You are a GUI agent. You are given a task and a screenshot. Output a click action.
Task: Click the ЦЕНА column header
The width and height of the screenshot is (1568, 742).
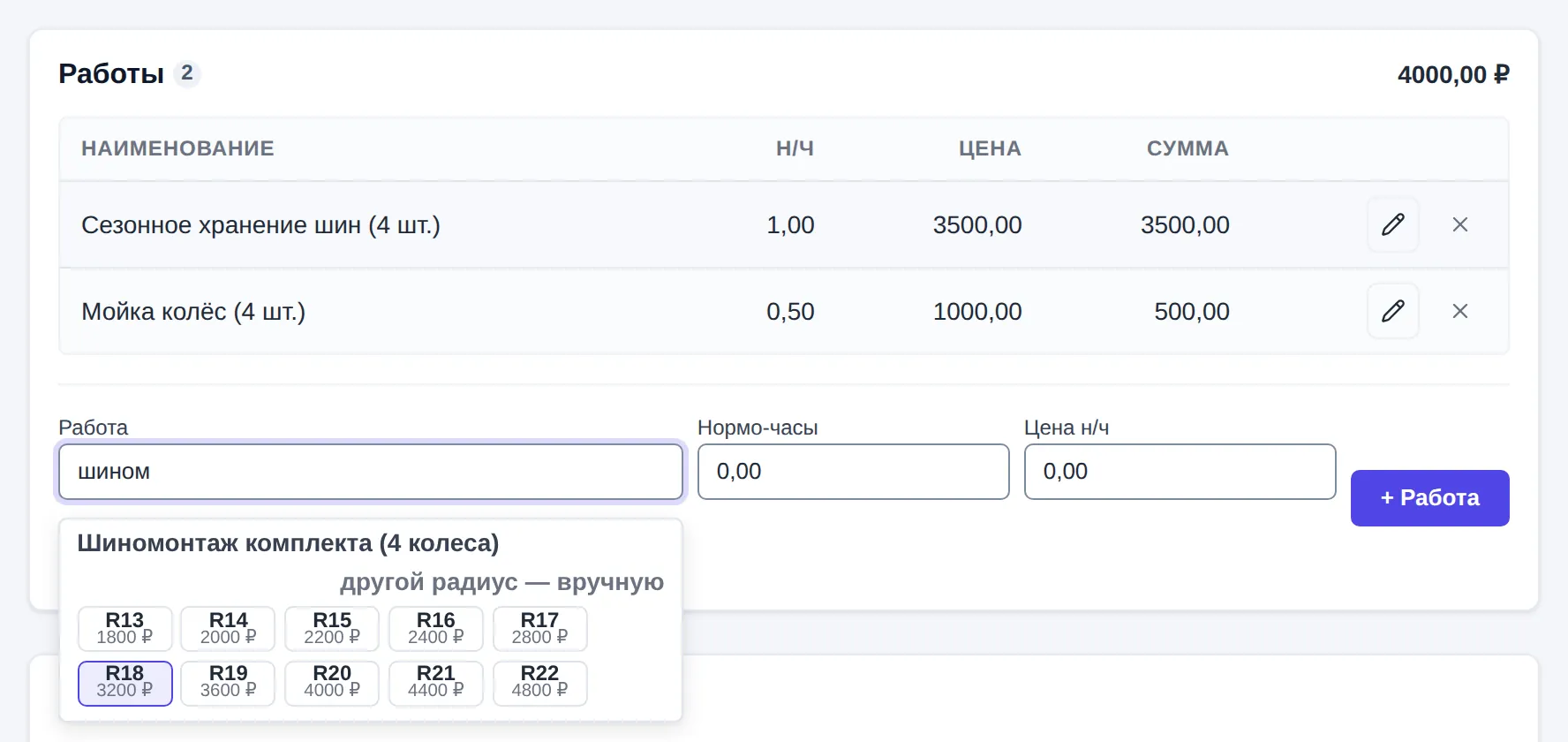[x=990, y=148]
